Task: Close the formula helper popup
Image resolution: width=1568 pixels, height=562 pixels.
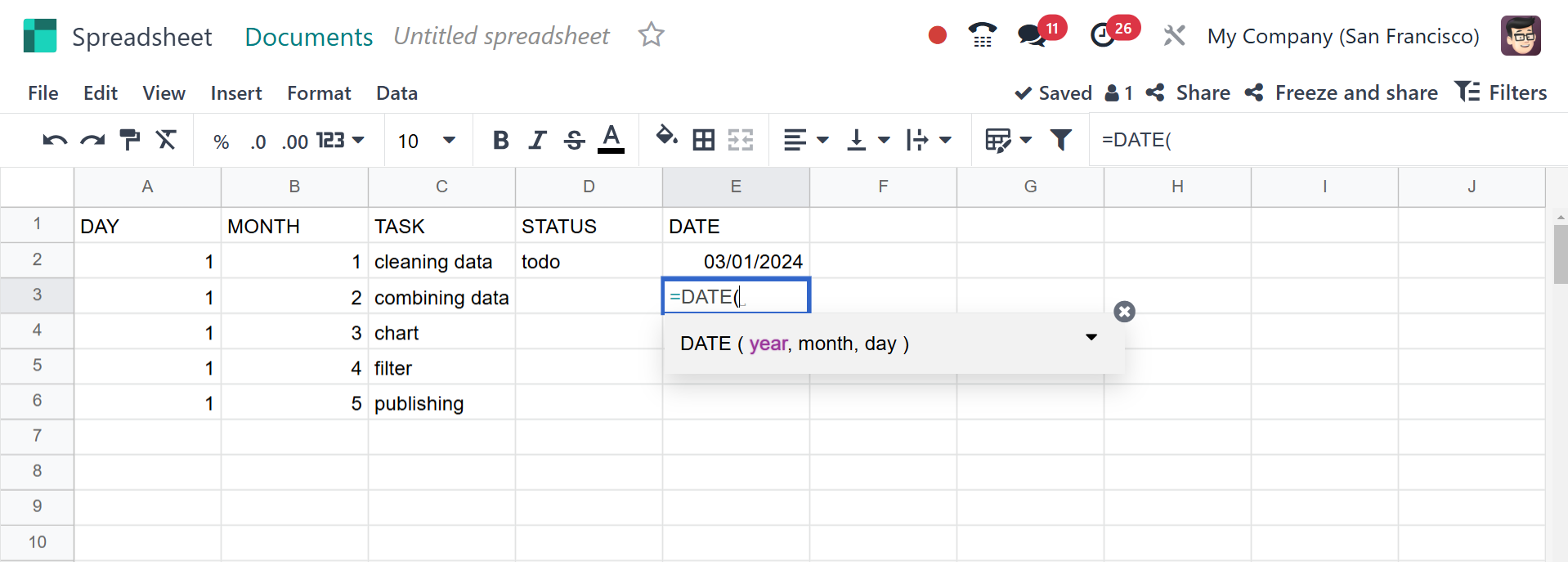Action: (1124, 312)
